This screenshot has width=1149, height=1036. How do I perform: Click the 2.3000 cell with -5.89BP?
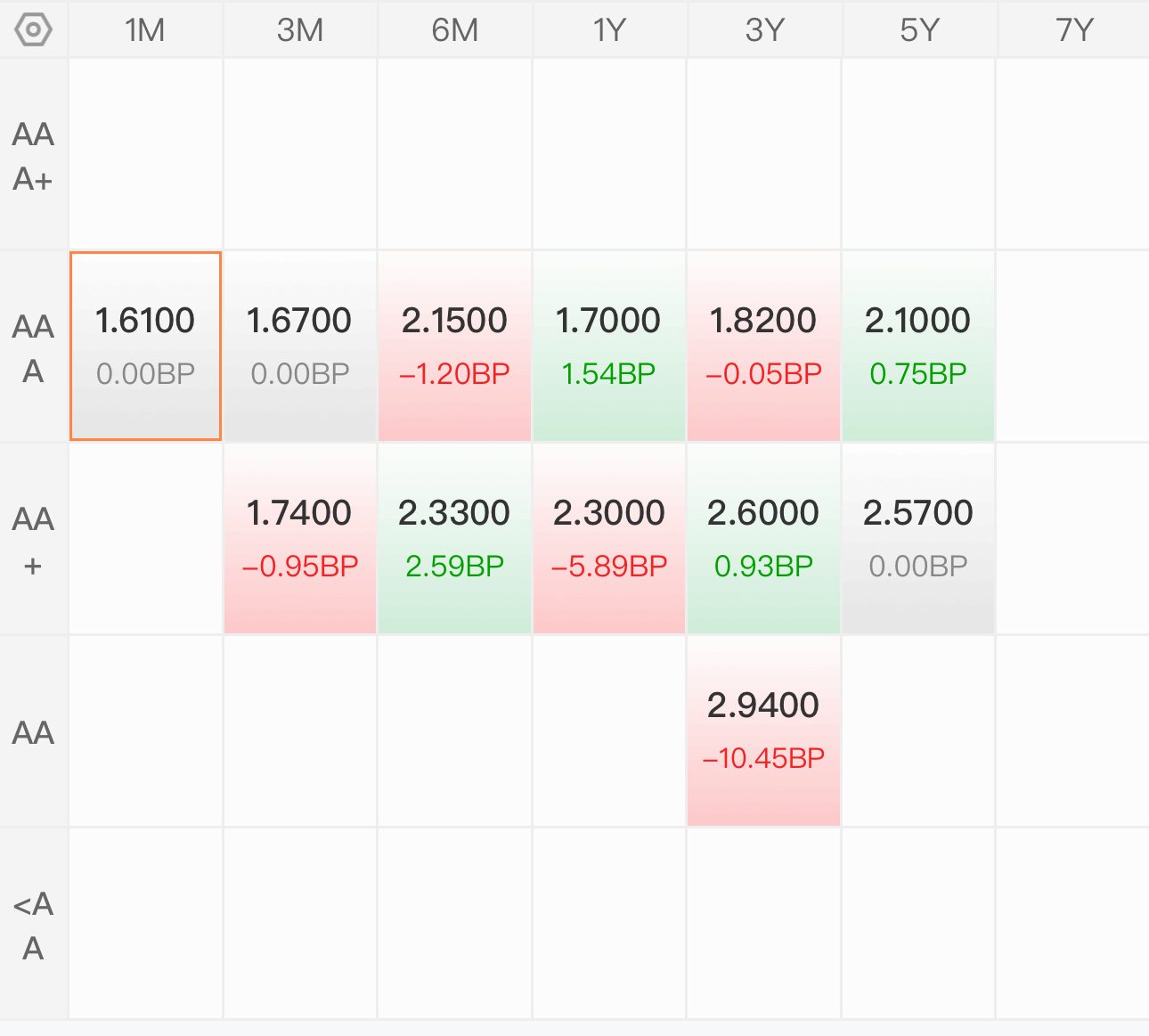coord(609,538)
